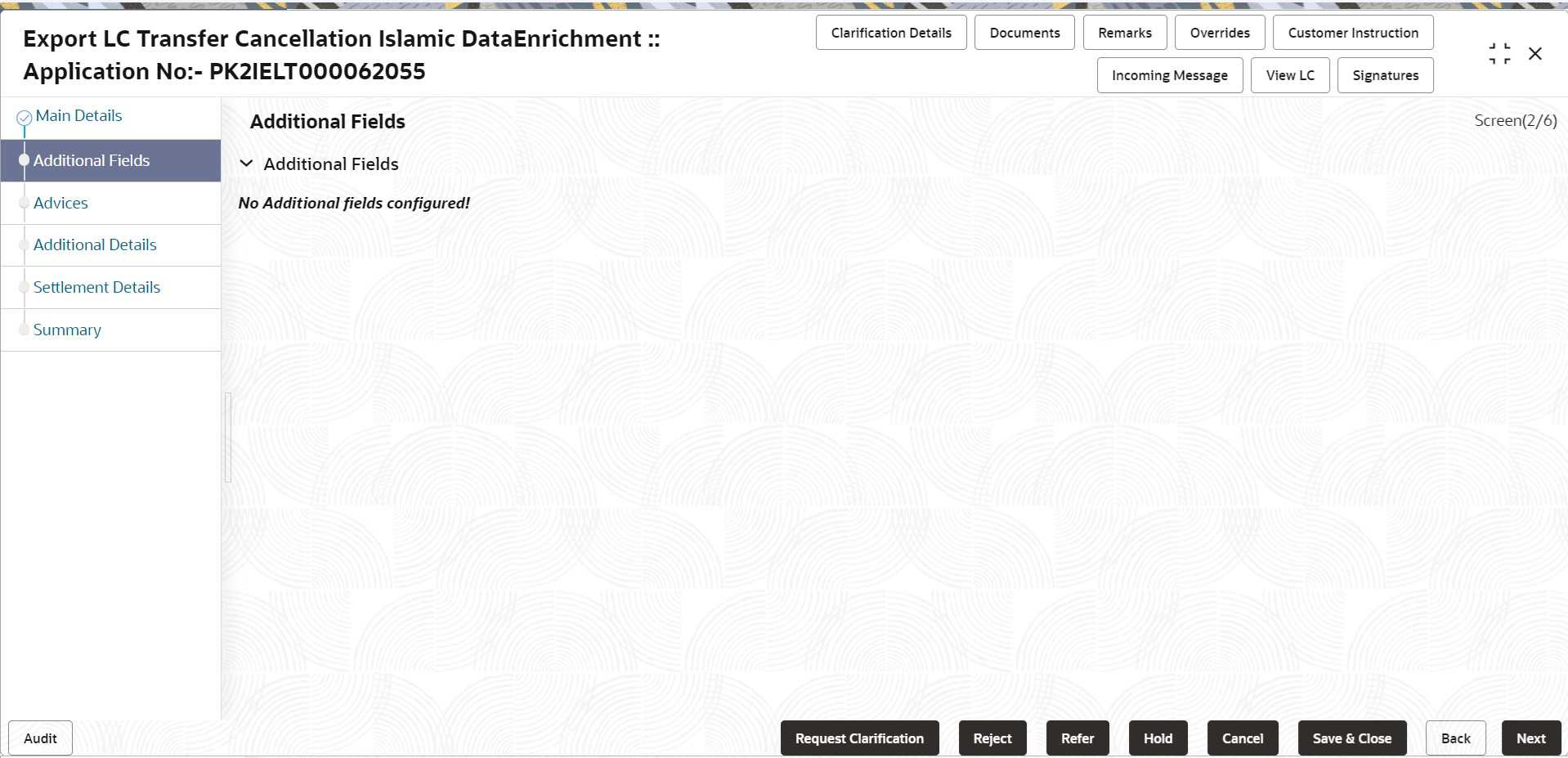Open the Documents button
The image size is (1568, 758).
(x=1024, y=33)
